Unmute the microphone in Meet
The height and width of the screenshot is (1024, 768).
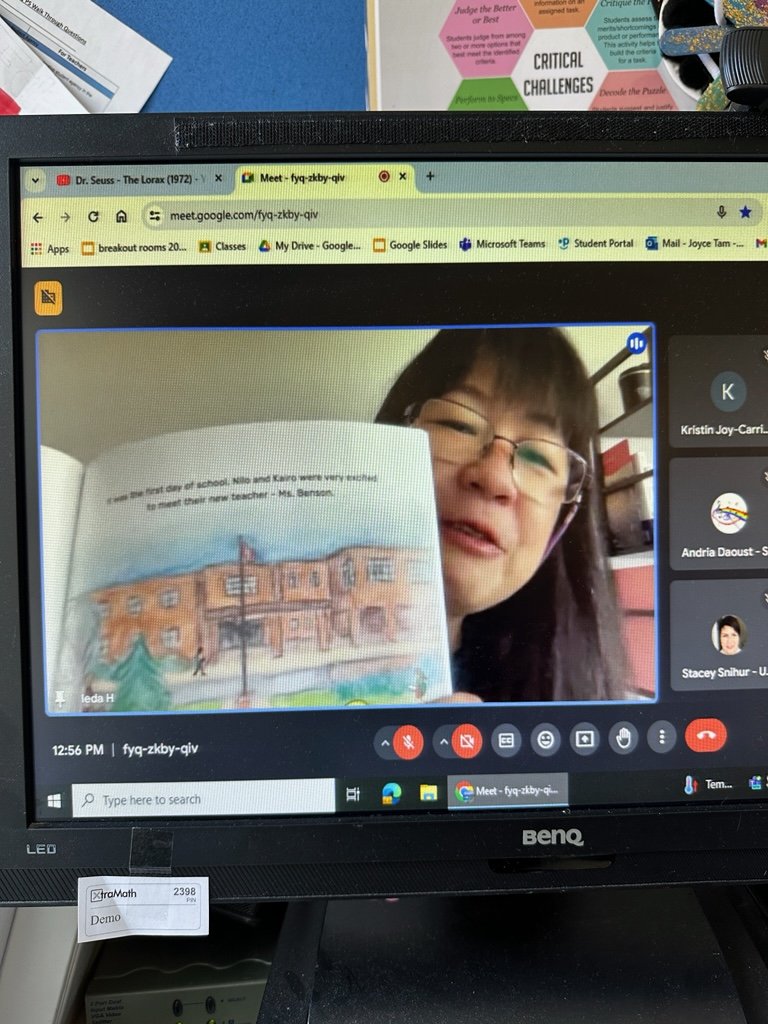[x=409, y=743]
